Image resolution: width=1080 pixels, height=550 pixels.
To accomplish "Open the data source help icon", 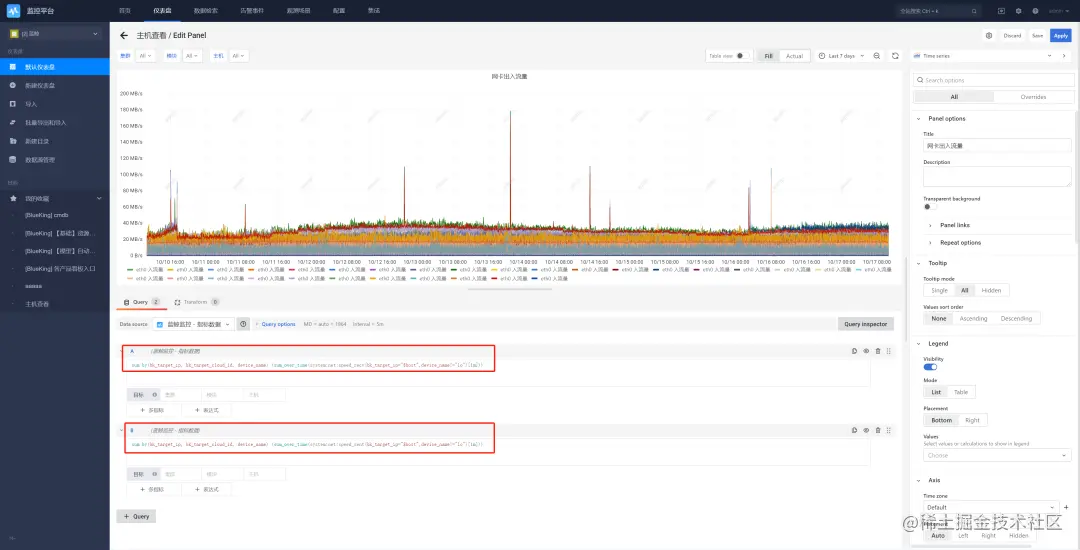I will pos(243,324).
